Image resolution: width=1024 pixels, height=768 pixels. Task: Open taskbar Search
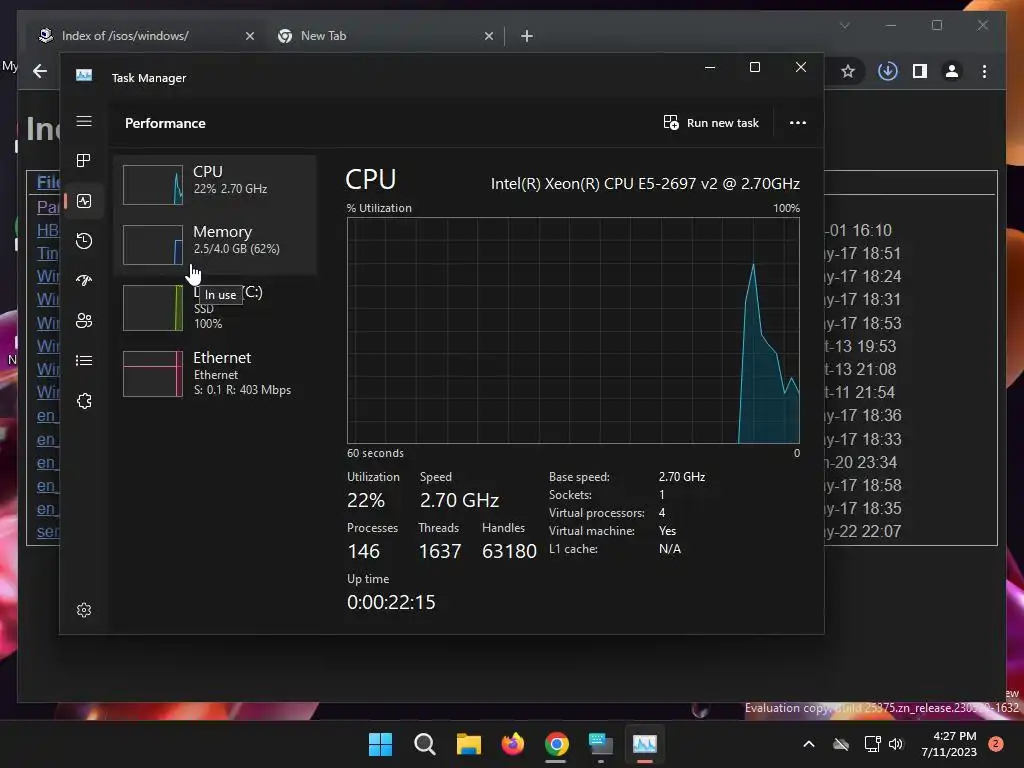pos(424,744)
